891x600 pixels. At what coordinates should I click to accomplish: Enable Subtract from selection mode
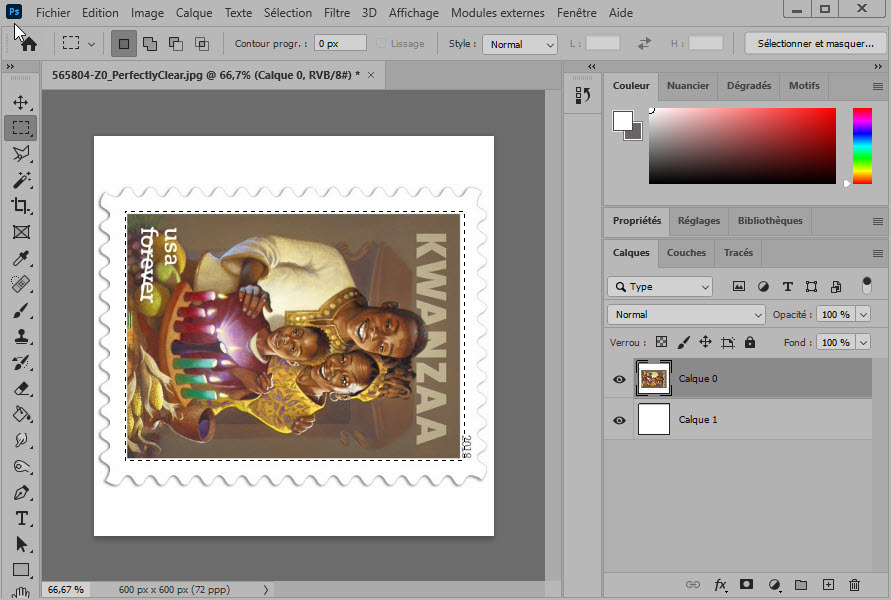176,44
